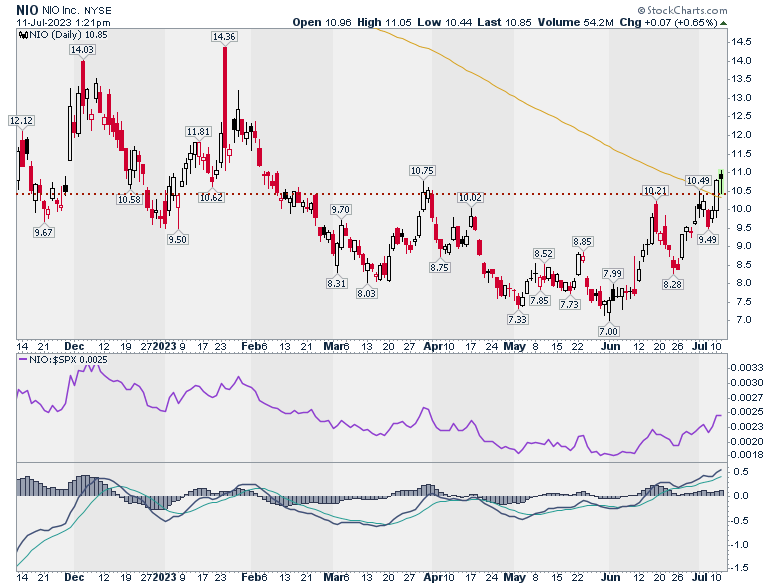Click the 7.33 low price callout
Image resolution: width=780 pixels, height=586 pixels.
(x=517, y=319)
